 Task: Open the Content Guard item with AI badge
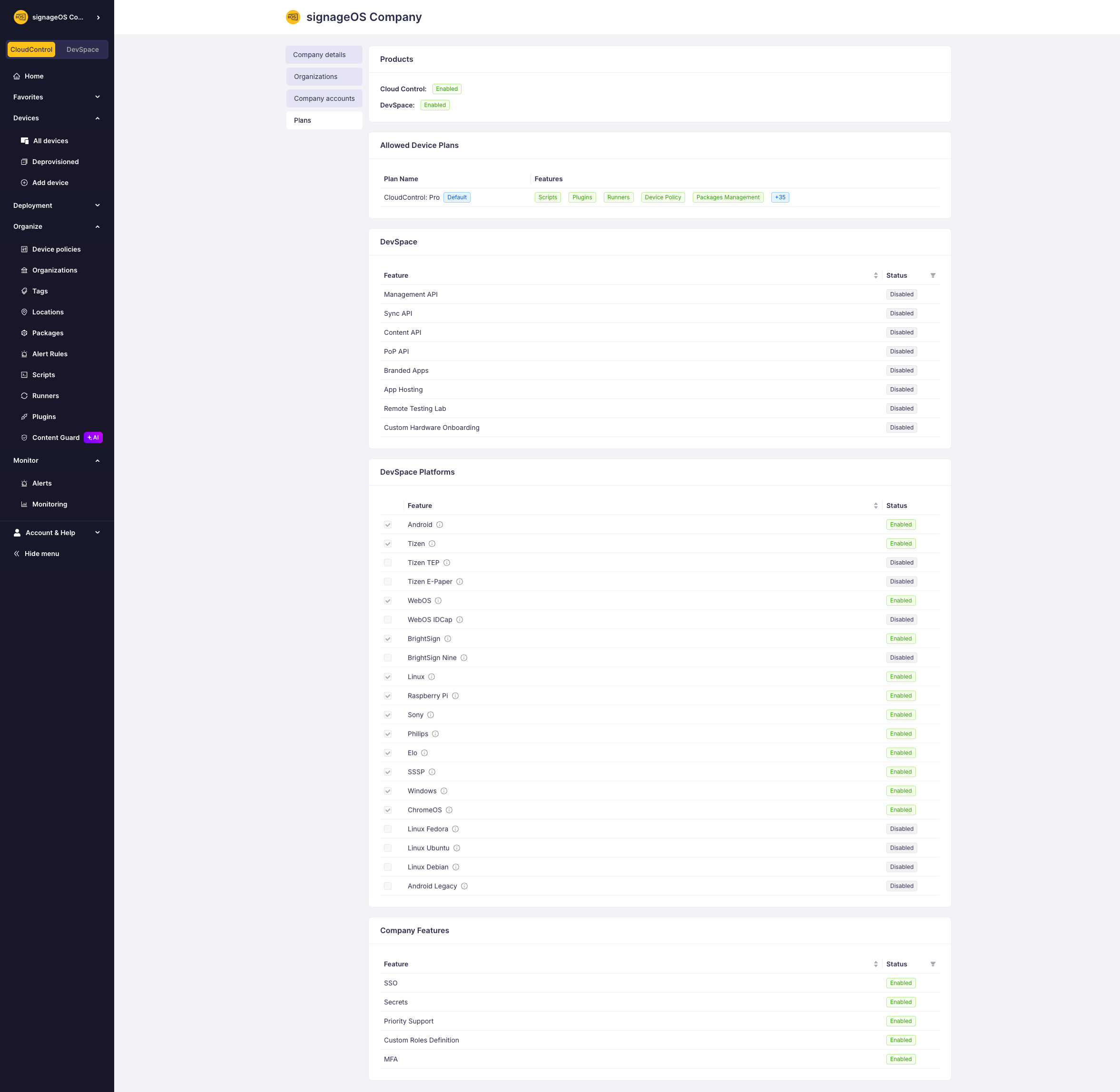[x=57, y=438]
